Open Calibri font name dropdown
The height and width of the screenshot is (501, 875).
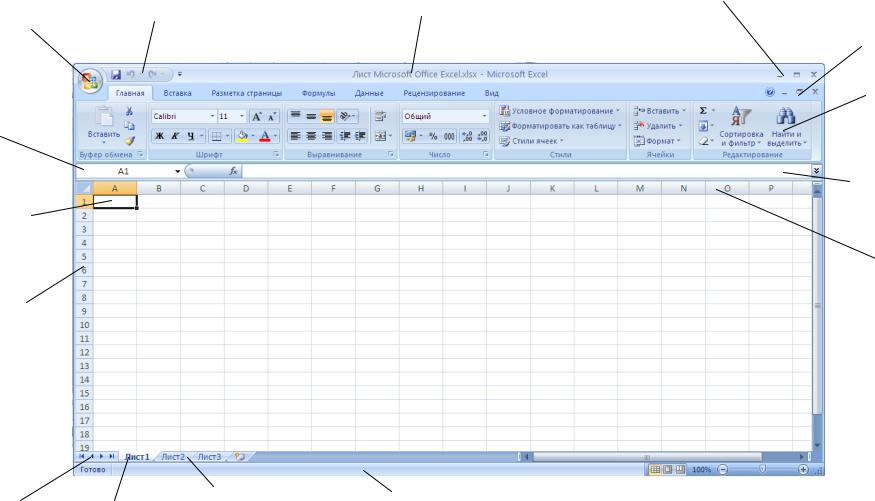(x=213, y=116)
